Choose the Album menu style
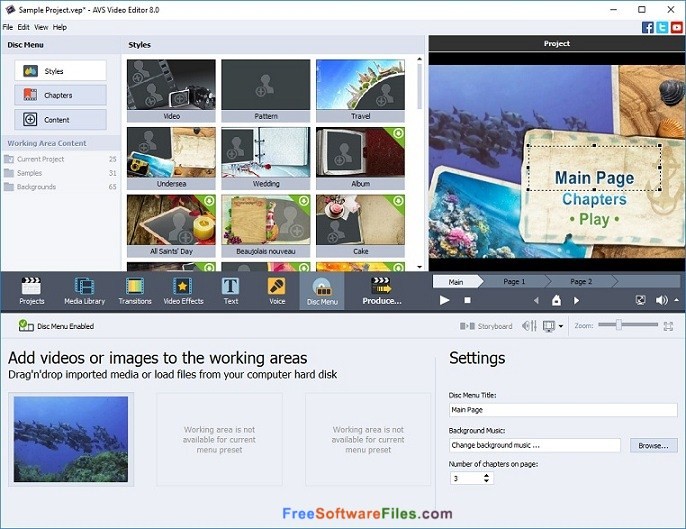The width and height of the screenshot is (686, 529). coord(360,158)
